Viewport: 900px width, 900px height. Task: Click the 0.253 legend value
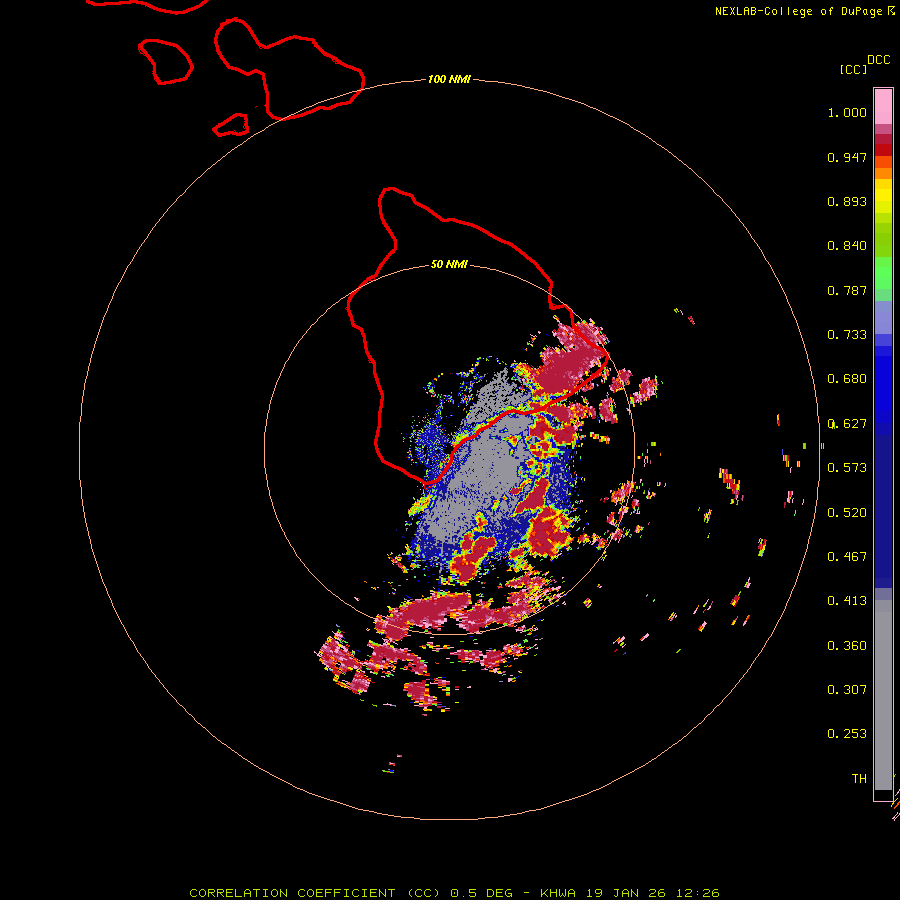pos(847,734)
